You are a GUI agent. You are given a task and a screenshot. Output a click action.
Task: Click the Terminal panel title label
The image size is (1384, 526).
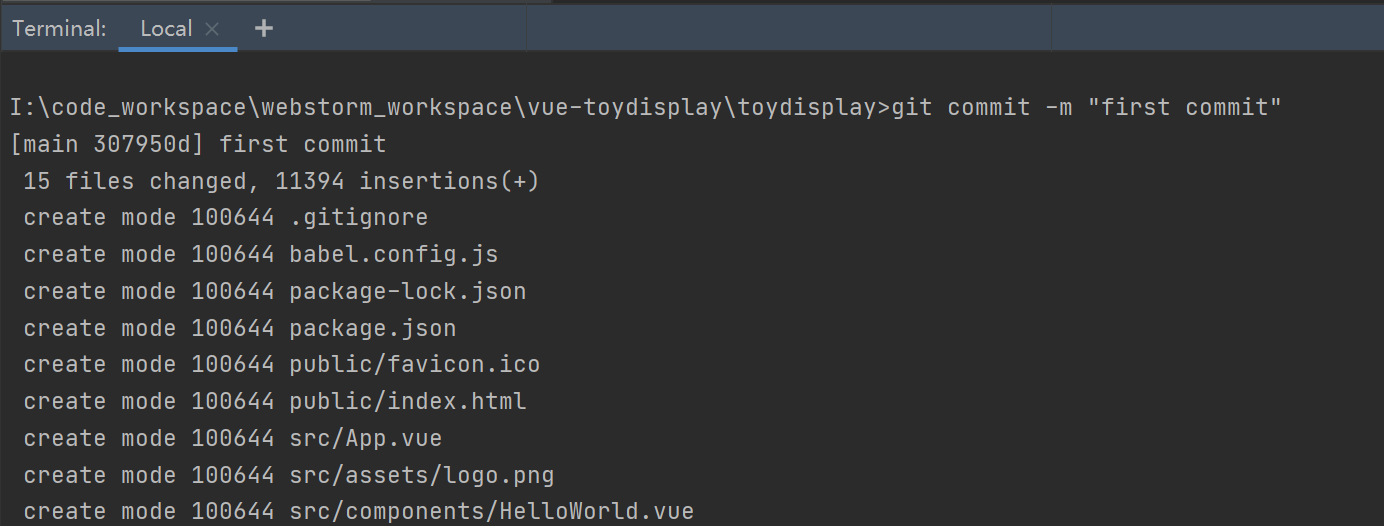point(59,29)
